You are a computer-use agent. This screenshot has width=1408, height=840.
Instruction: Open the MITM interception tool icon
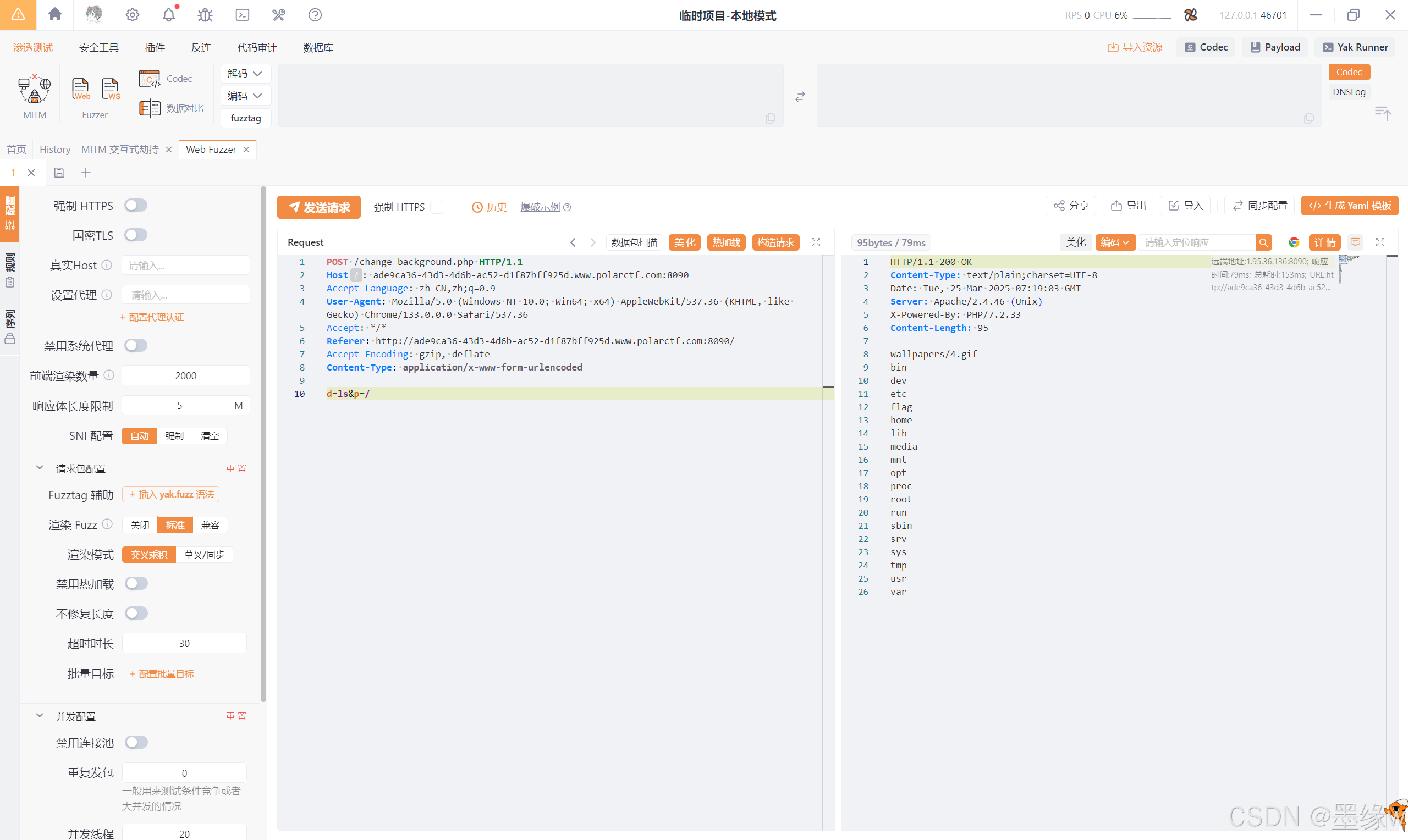click(x=34, y=90)
